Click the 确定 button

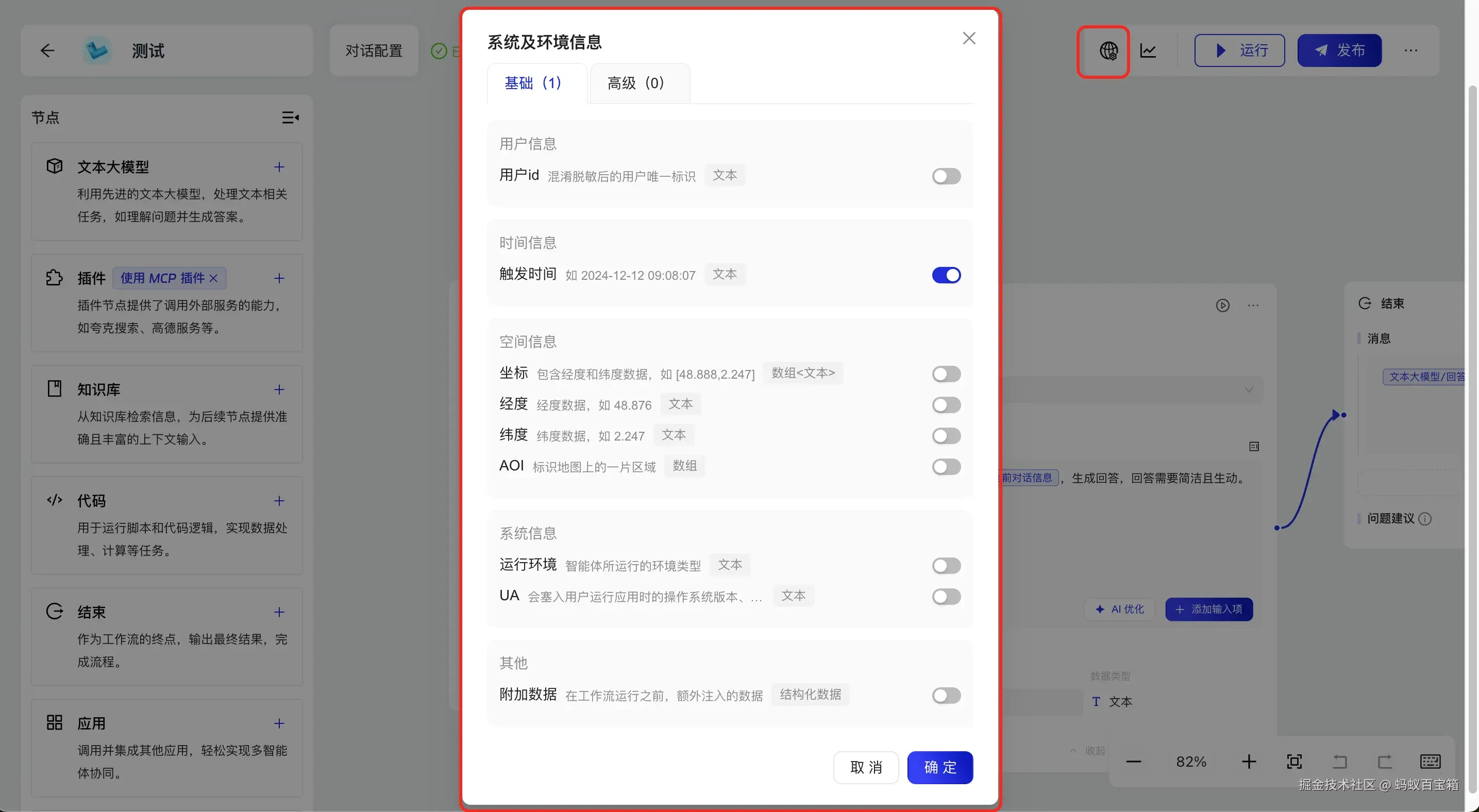pos(939,767)
